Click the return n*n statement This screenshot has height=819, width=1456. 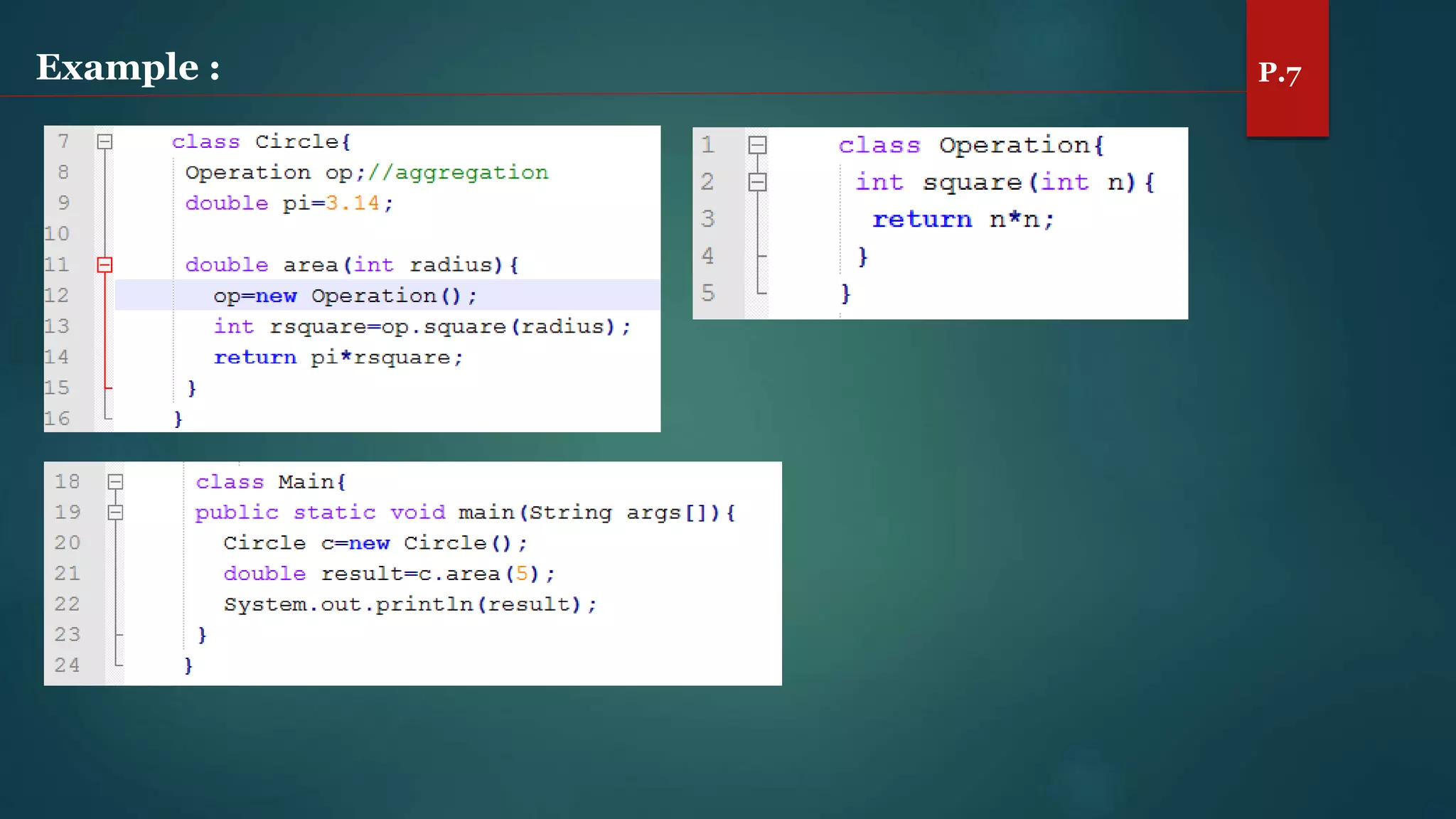[x=963, y=220]
